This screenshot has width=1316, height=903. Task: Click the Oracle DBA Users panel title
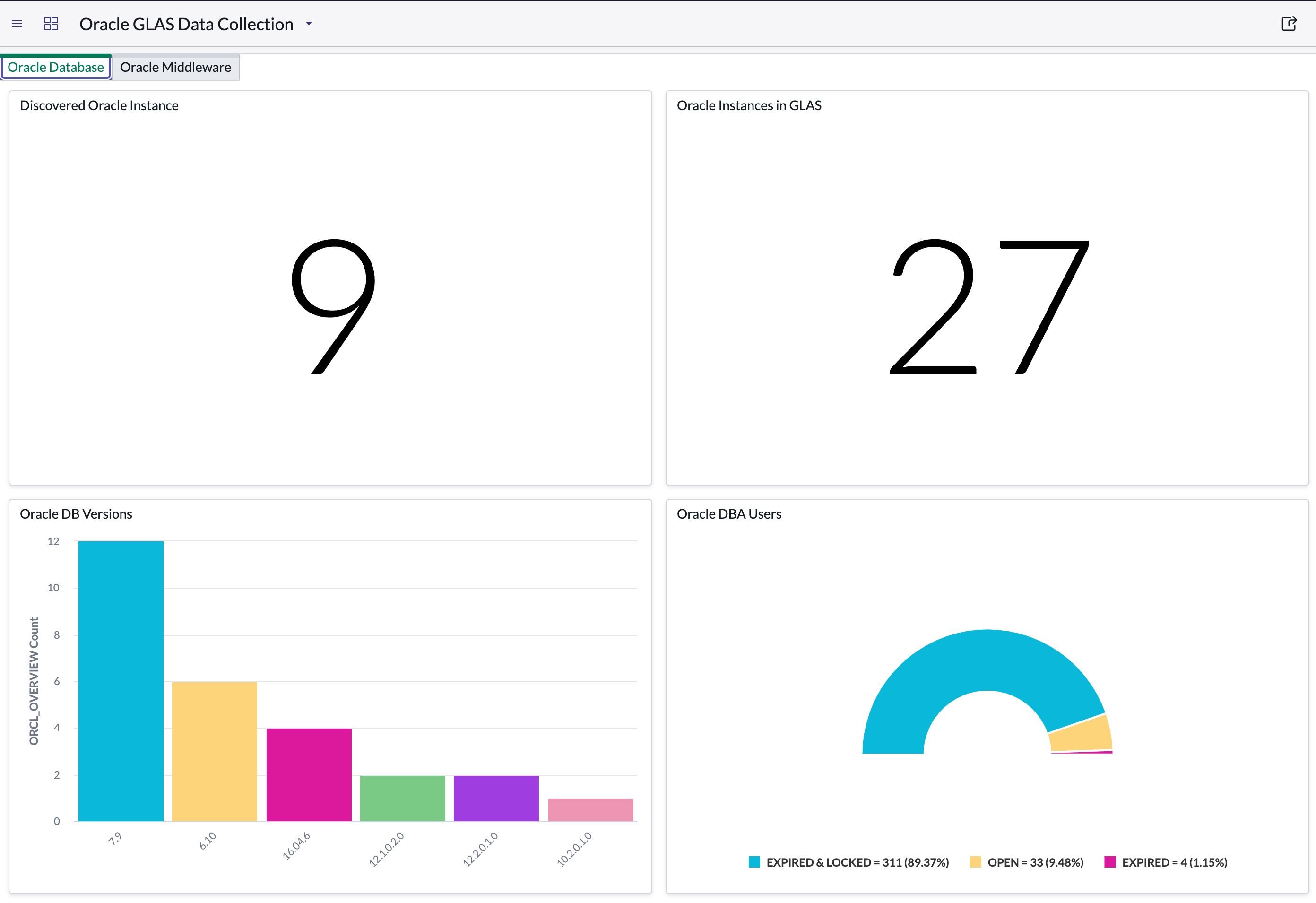[729, 514]
